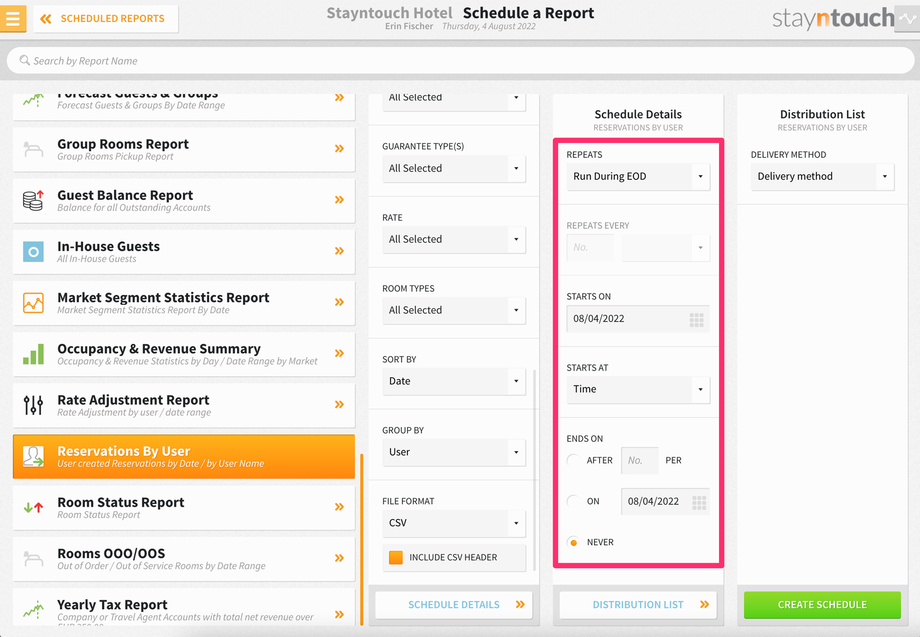This screenshot has width=920, height=637.
Task: Click the Ends On date field
Action: point(665,502)
